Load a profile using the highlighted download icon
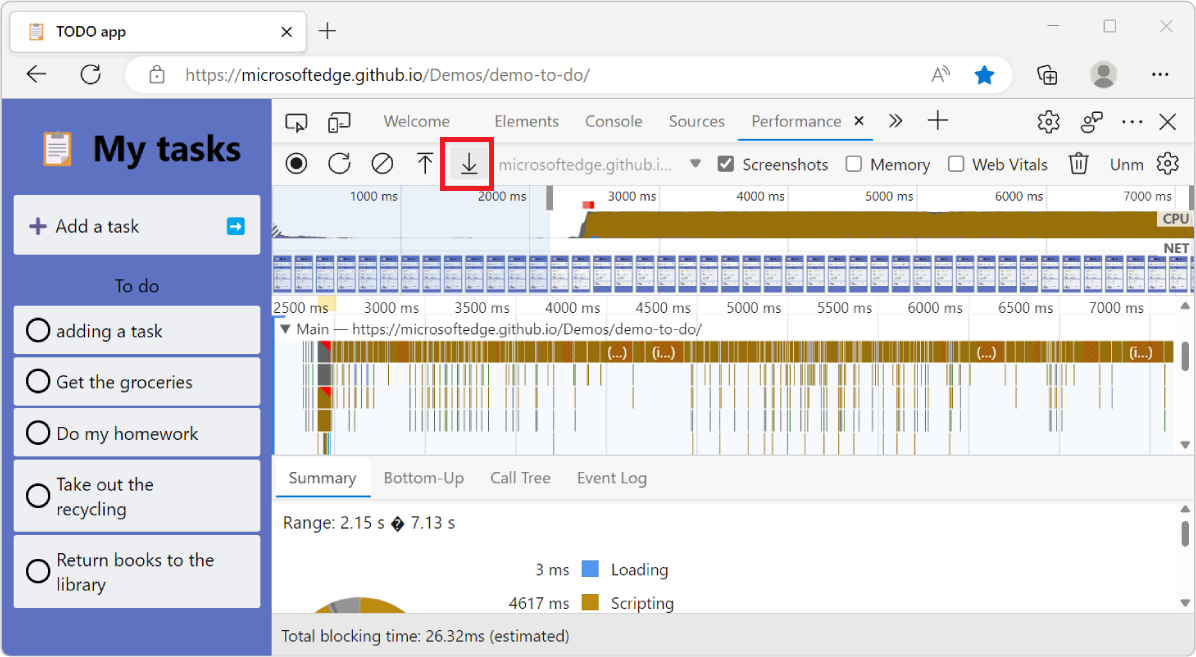This screenshot has height=657, width=1196. (467, 163)
